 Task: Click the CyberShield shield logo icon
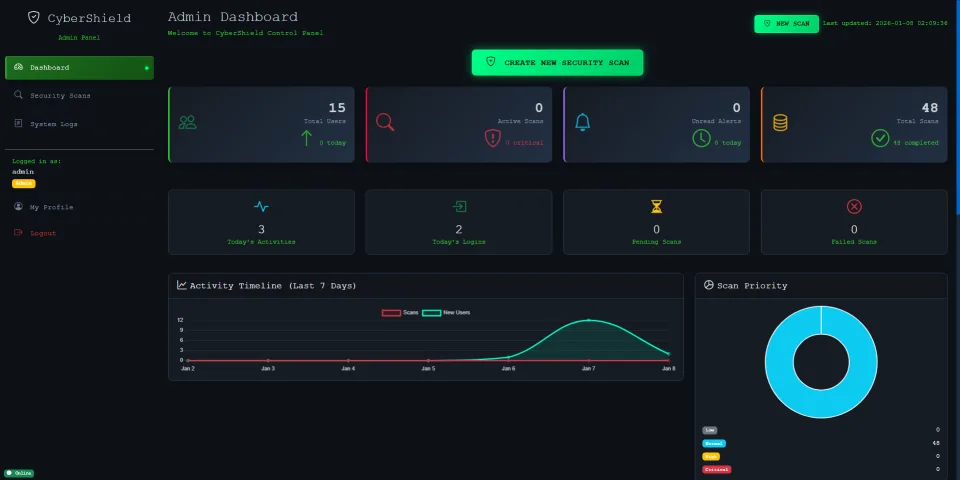(x=34, y=18)
